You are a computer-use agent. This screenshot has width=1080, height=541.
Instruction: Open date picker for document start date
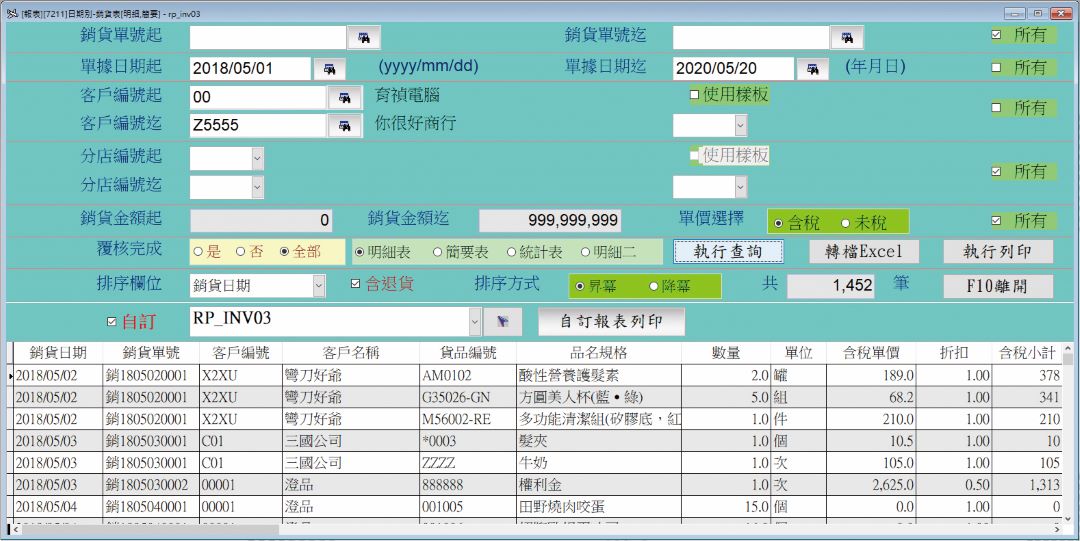click(330, 69)
